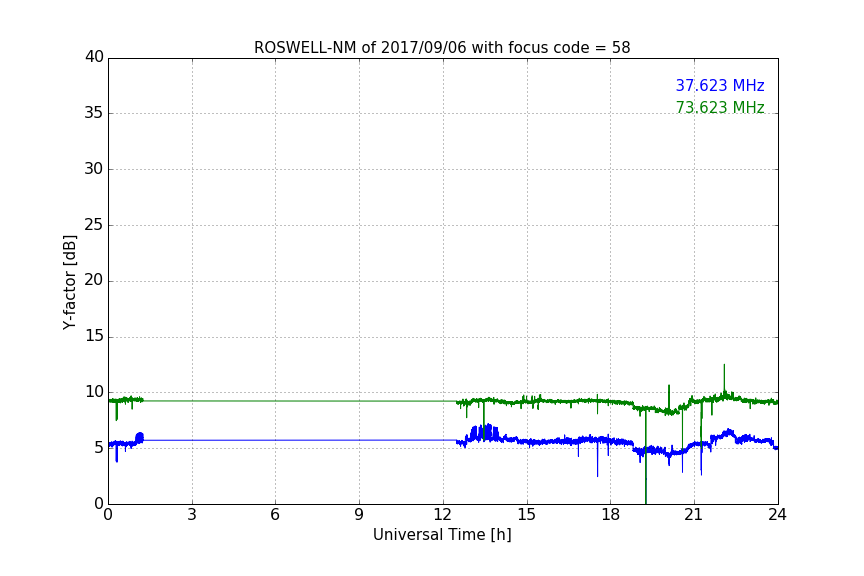Click the x-axis tick label 3

[192, 515]
